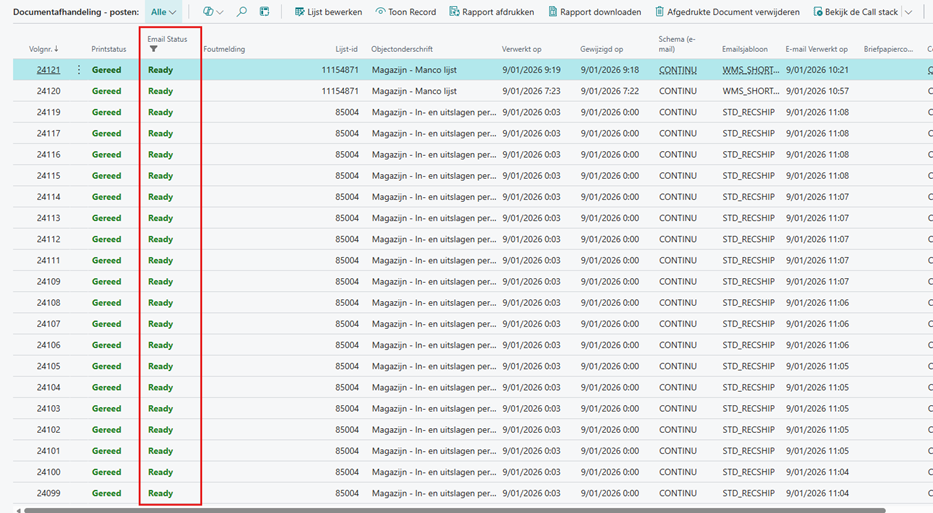Click the layout view icon beside search
The width and height of the screenshot is (933, 513).
(264, 12)
